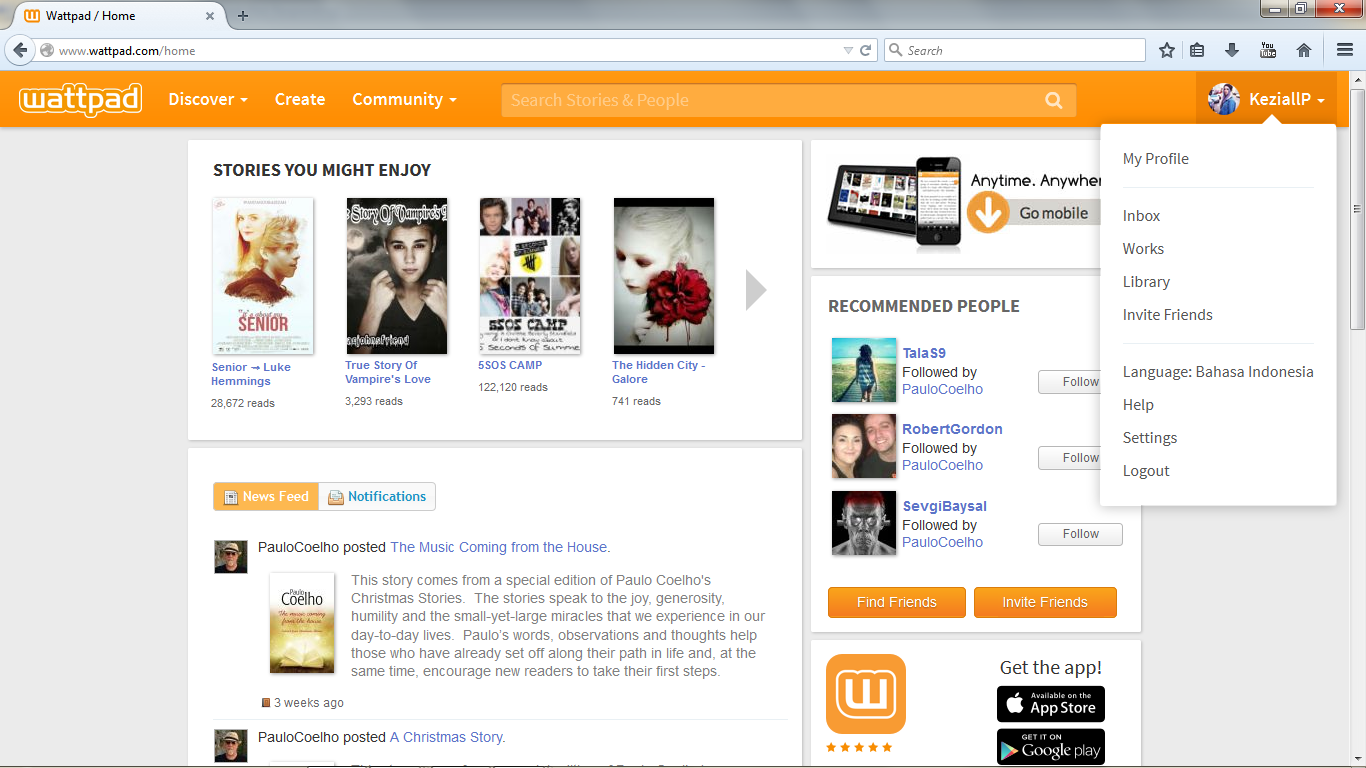Click PauloCoelho avatar on Music Coming post

[231, 557]
